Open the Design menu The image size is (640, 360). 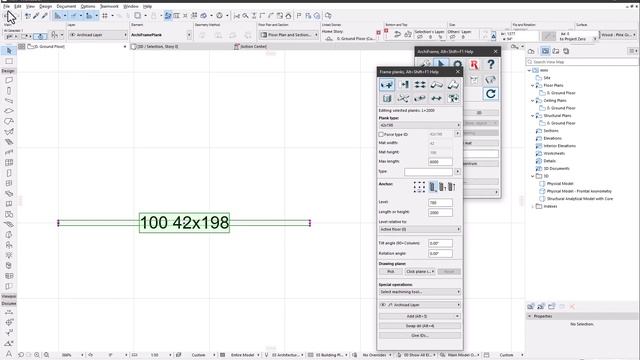coord(45,7)
